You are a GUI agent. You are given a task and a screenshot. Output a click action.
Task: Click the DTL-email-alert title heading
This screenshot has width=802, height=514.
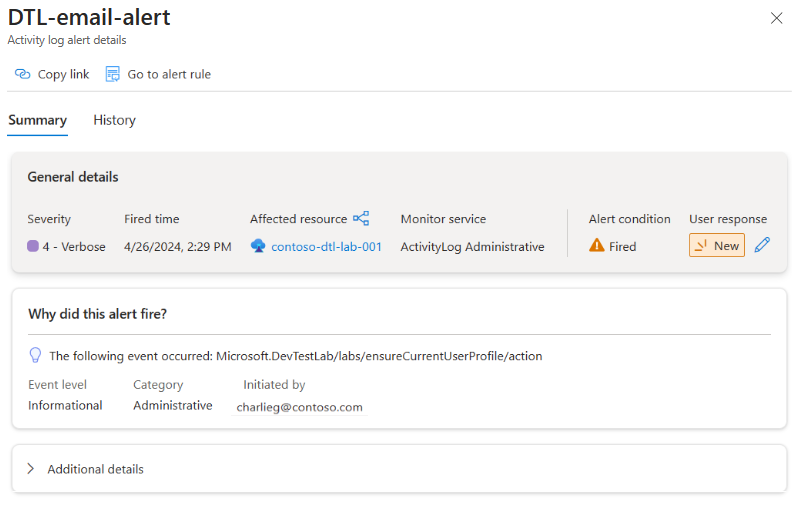point(89,17)
